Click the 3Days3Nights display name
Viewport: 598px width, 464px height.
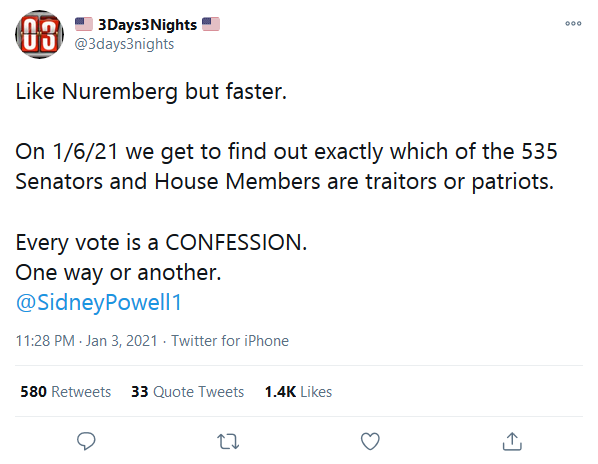(147, 25)
